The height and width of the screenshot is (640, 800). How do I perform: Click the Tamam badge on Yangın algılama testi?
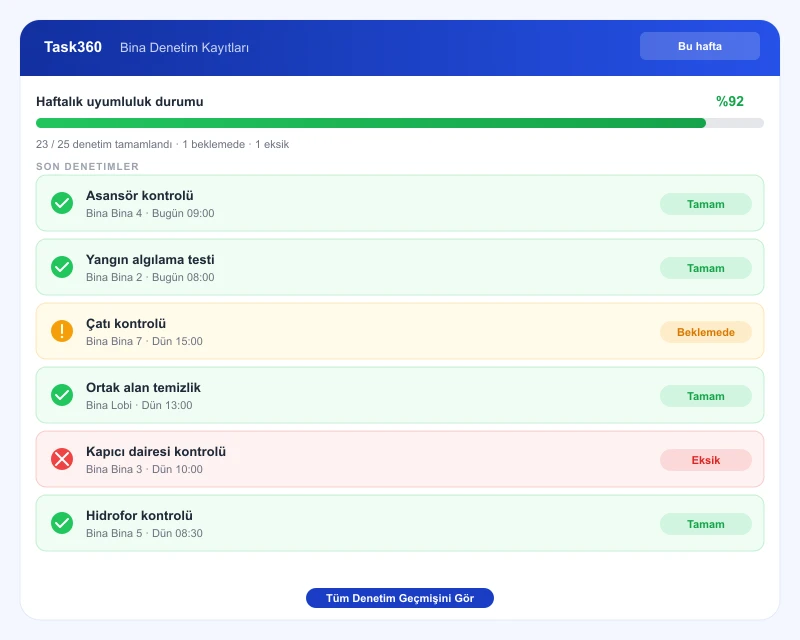(x=706, y=268)
